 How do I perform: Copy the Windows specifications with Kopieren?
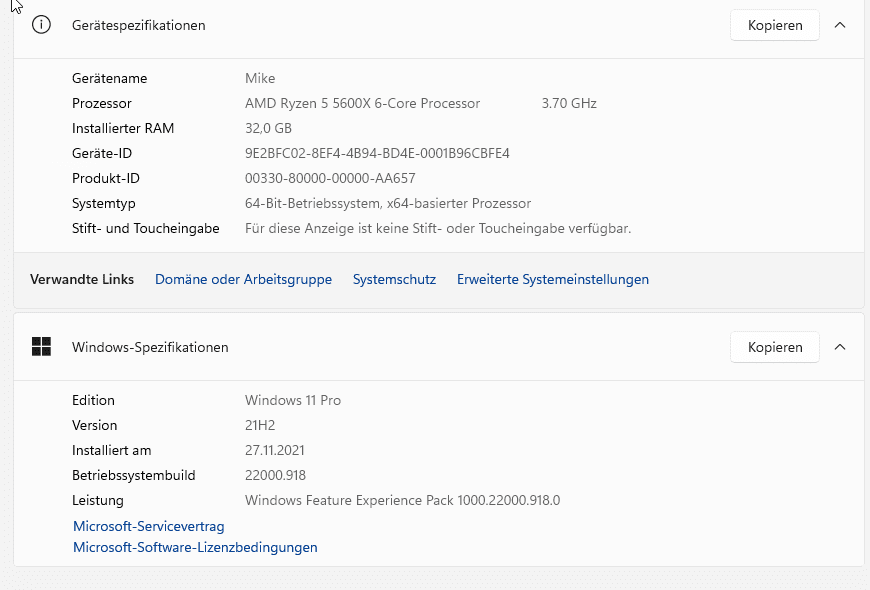pos(775,347)
